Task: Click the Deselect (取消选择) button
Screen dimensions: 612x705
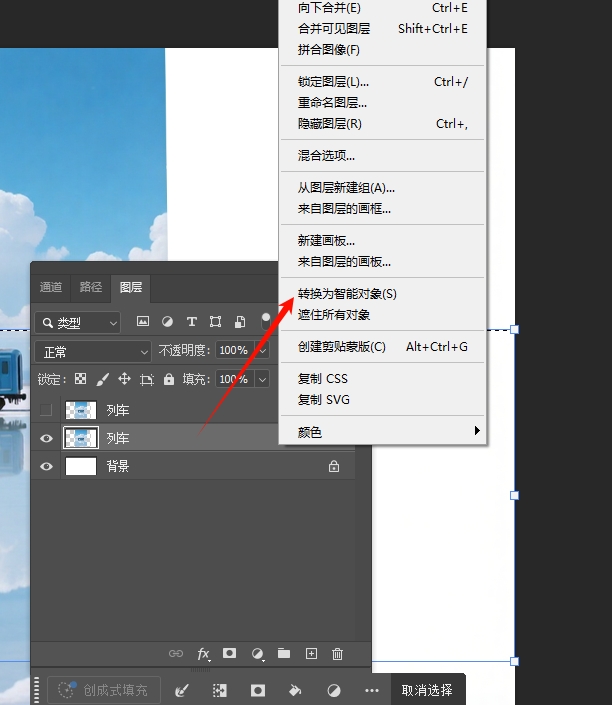Action: click(427, 690)
